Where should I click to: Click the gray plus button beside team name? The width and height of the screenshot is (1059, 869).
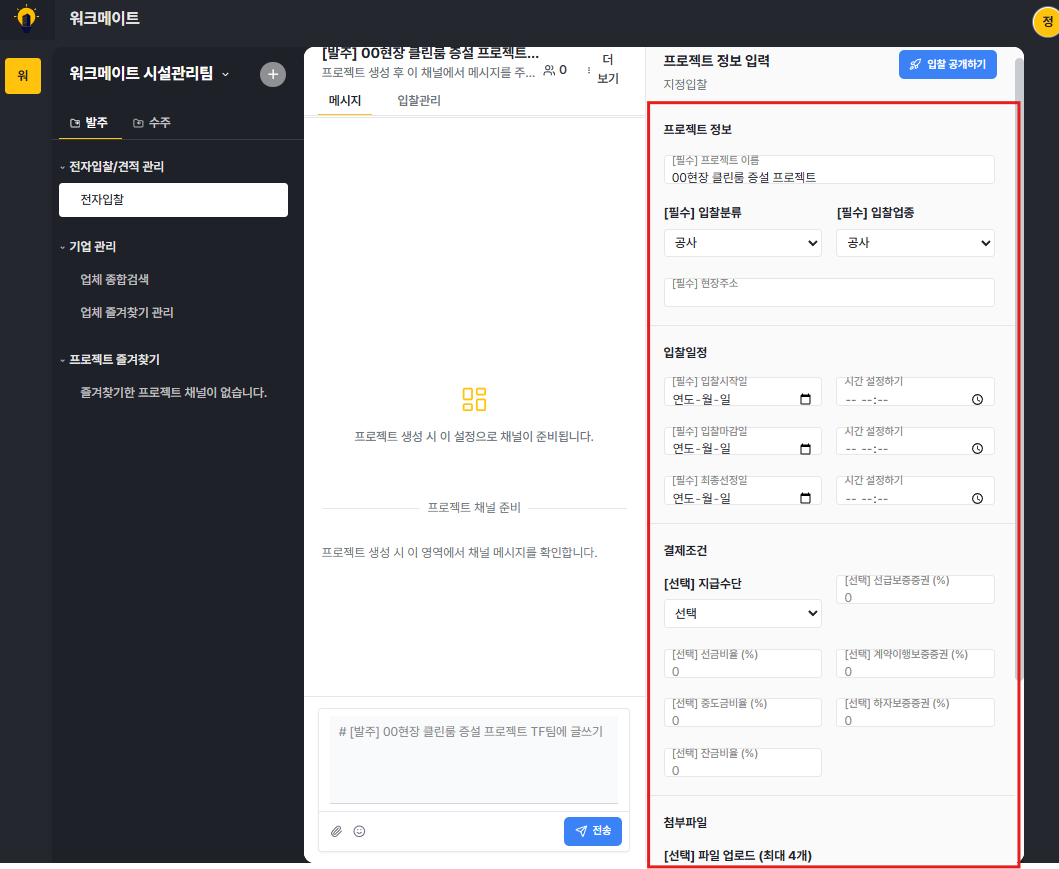pos(273,74)
